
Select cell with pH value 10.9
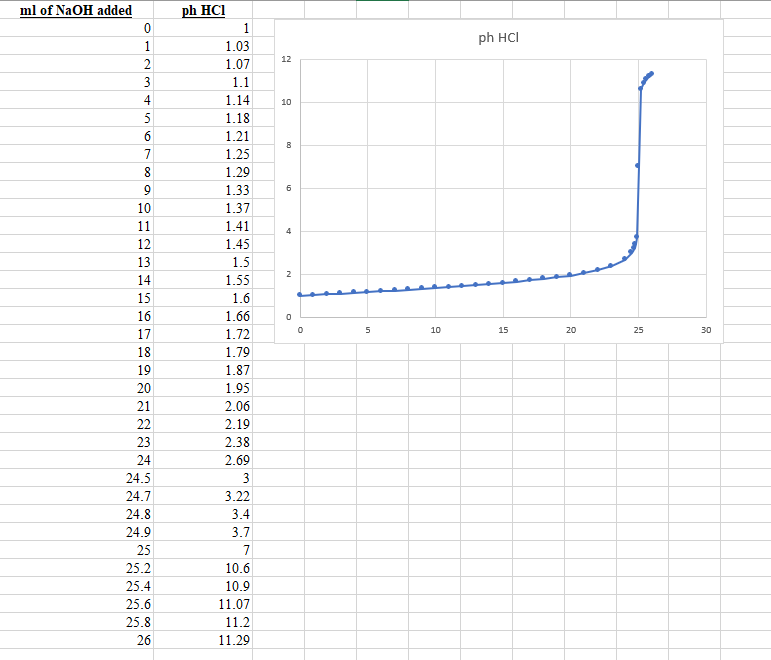[x=203, y=586]
